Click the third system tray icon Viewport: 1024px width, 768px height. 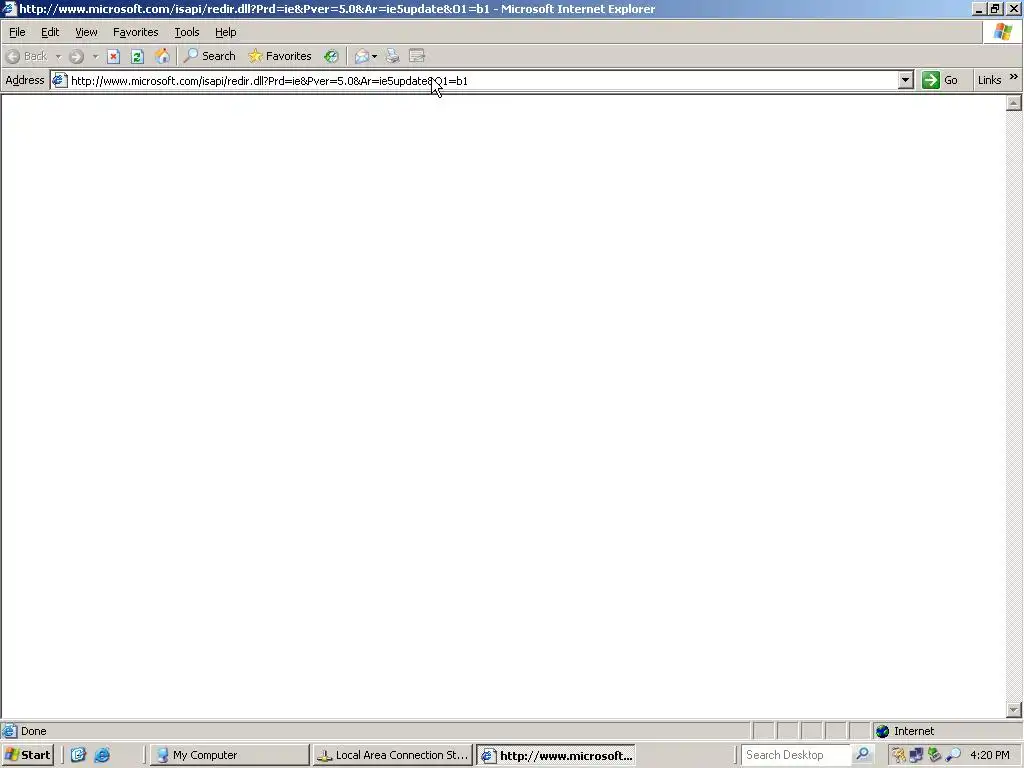(x=935, y=755)
